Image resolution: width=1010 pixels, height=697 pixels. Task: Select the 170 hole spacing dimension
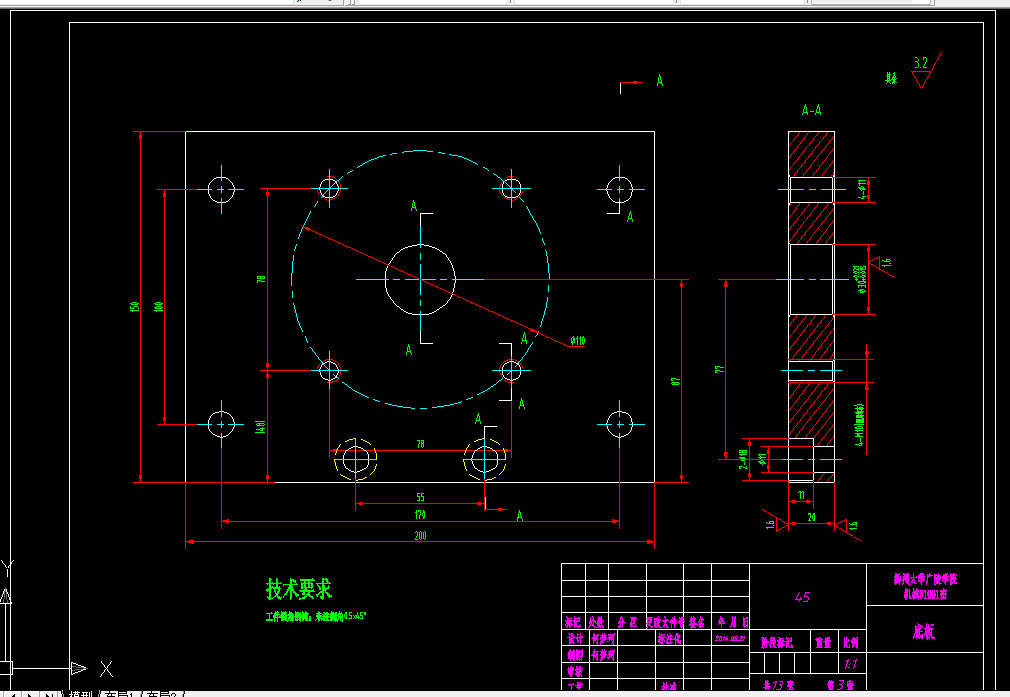(420, 515)
